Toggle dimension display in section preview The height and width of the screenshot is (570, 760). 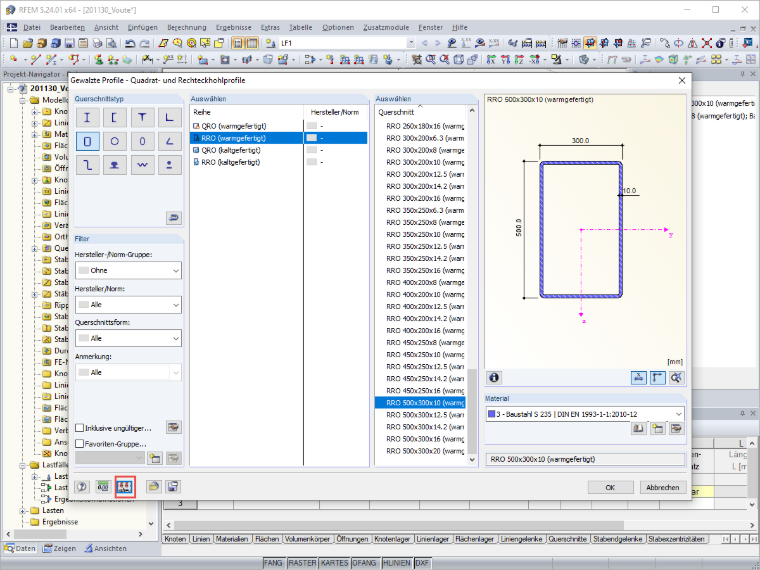(639, 378)
